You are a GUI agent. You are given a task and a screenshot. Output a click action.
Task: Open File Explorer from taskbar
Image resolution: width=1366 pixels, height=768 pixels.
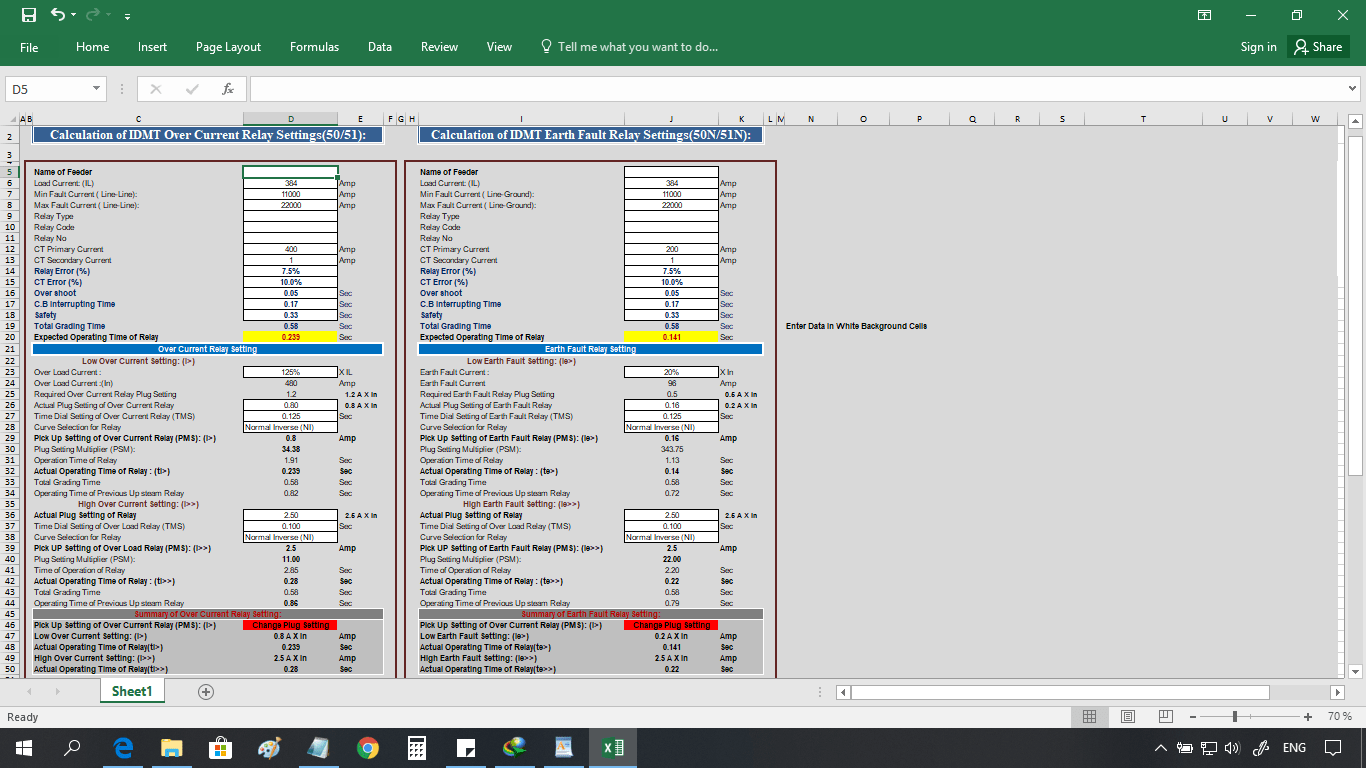172,748
